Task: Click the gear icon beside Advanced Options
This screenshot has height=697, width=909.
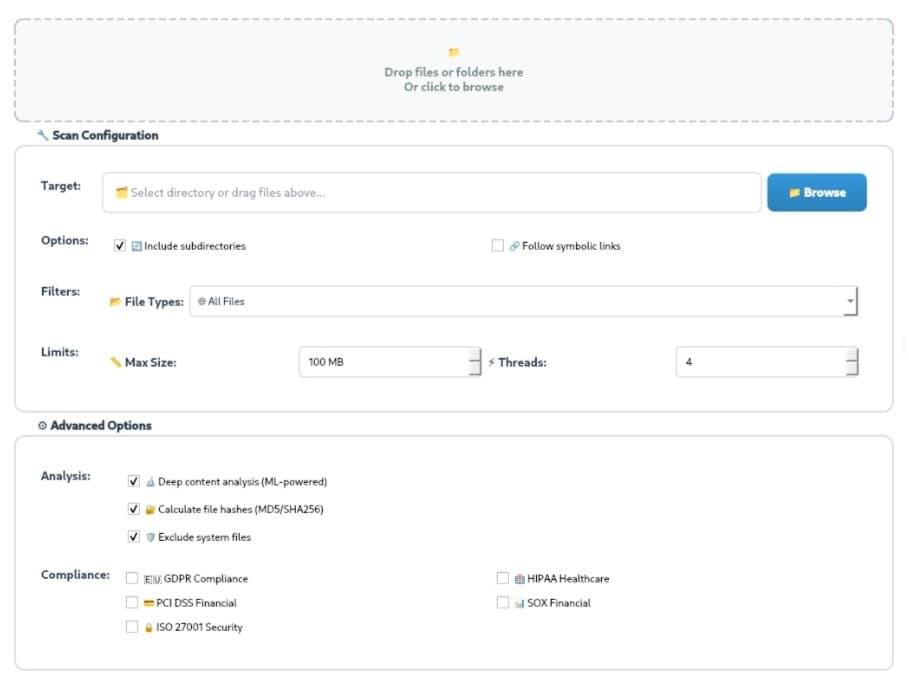Action: point(42,425)
